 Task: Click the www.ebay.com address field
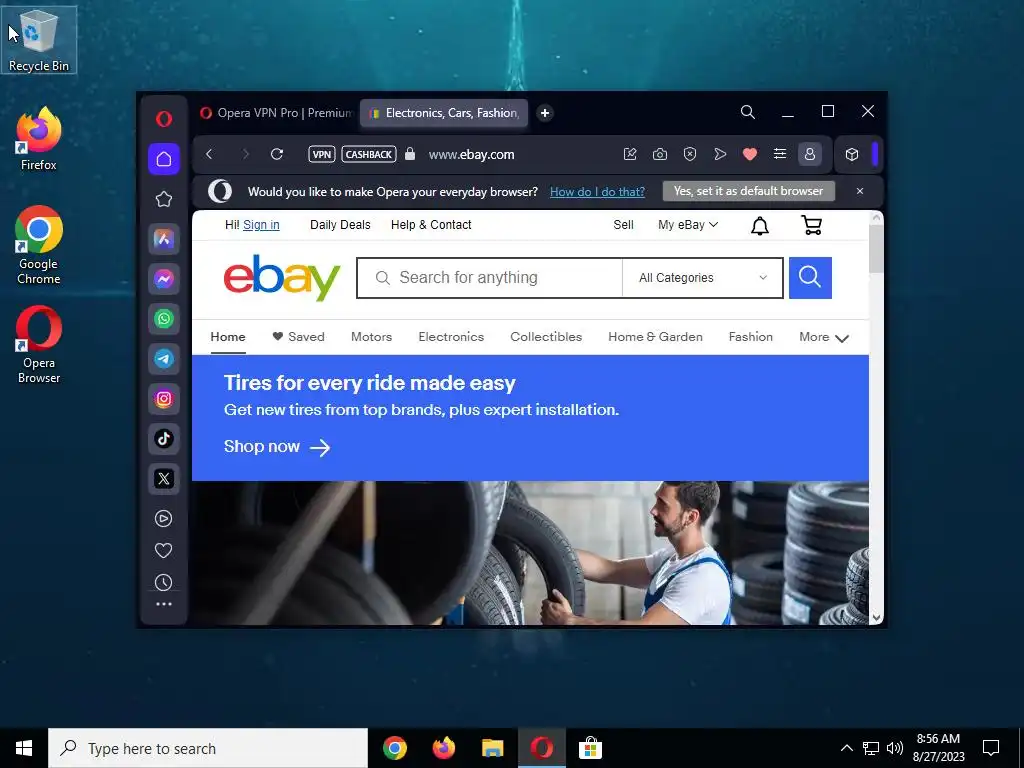pyautogui.click(x=471, y=155)
